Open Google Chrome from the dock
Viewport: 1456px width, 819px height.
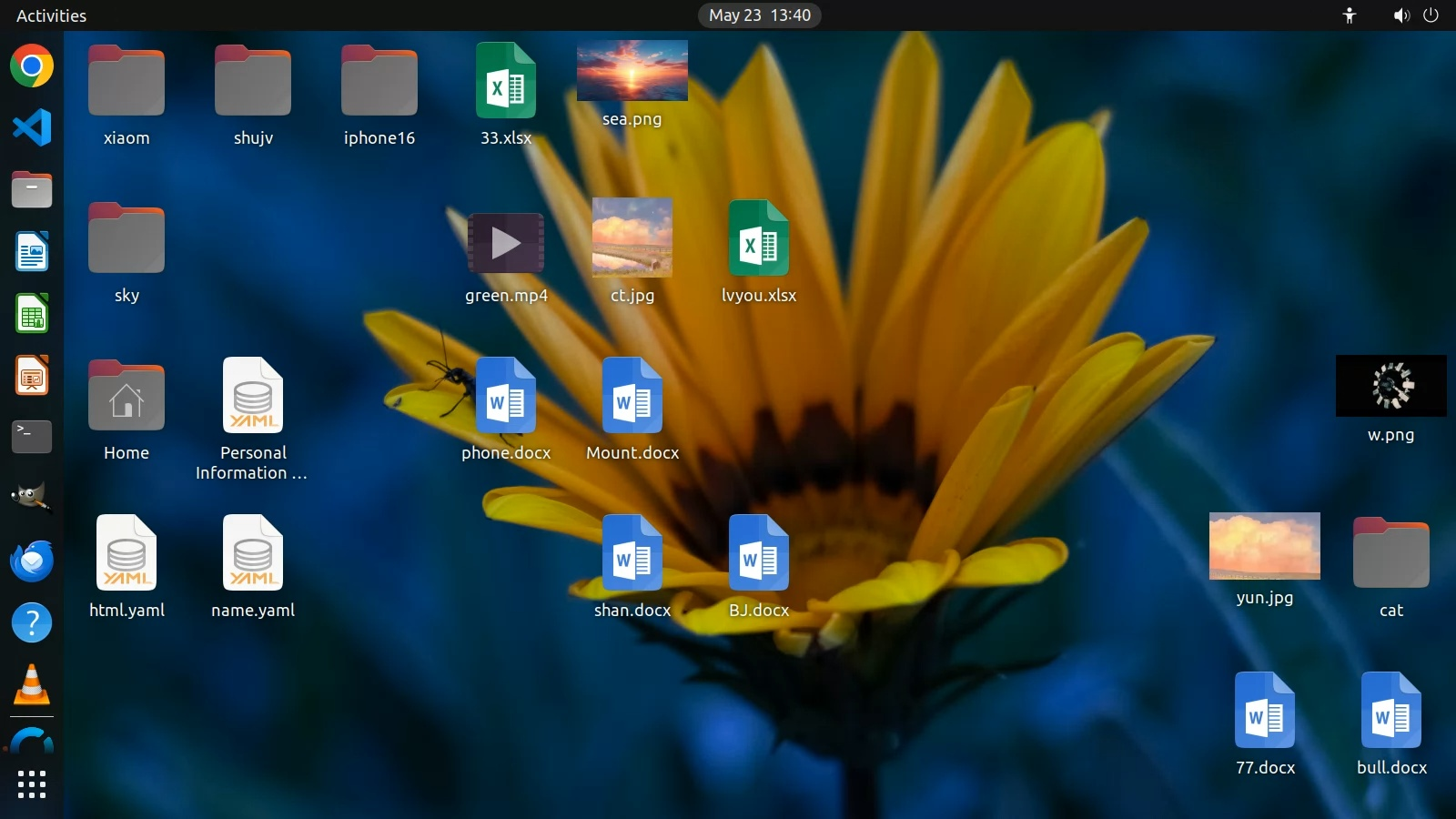(32, 66)
